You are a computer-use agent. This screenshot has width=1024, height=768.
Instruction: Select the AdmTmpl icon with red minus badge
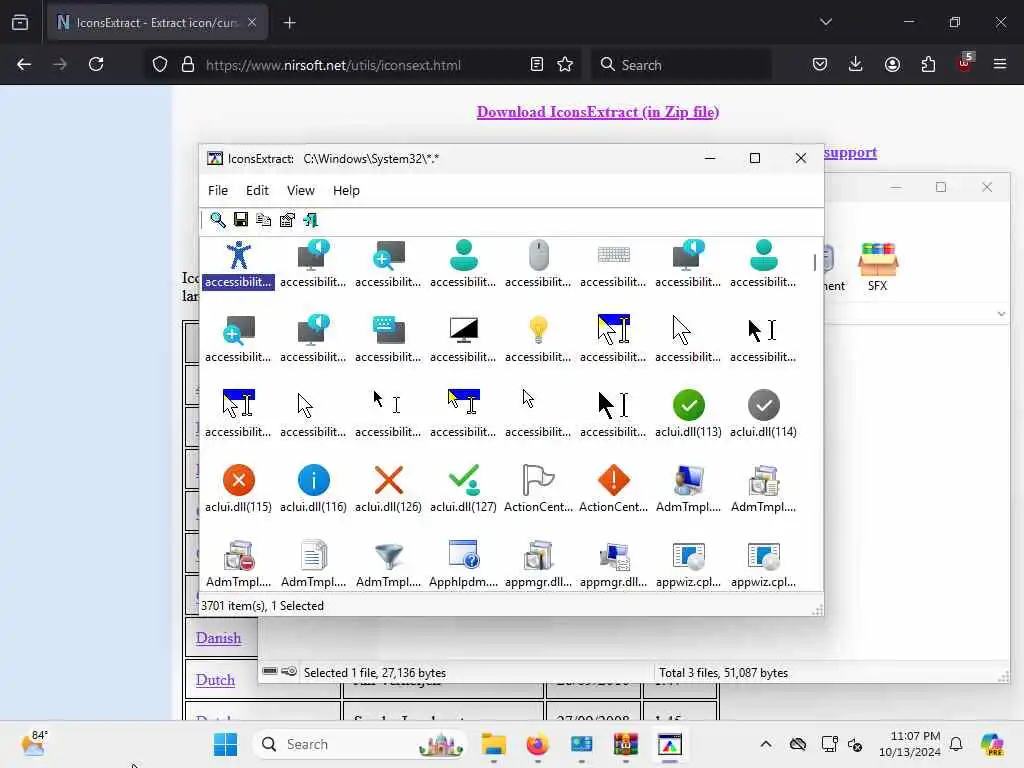[x=238, y=555]
